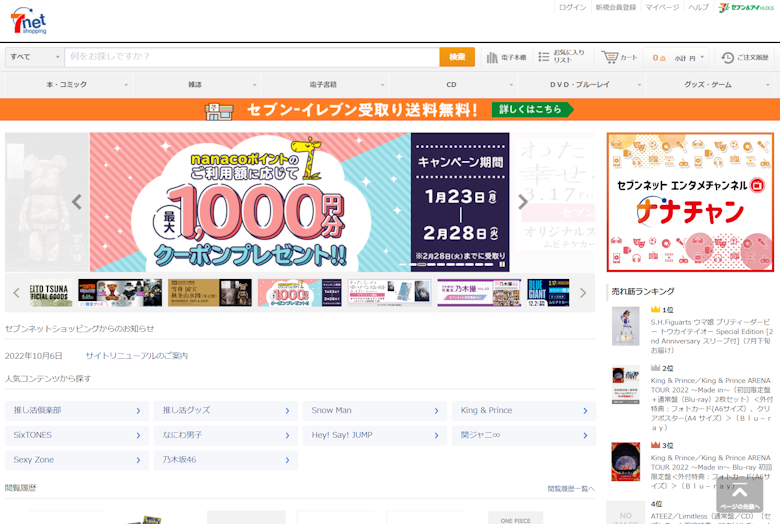Select the 関ジャニ∞ content button
Viewport: 780px width, 524px height.
(x=524, y=435)
